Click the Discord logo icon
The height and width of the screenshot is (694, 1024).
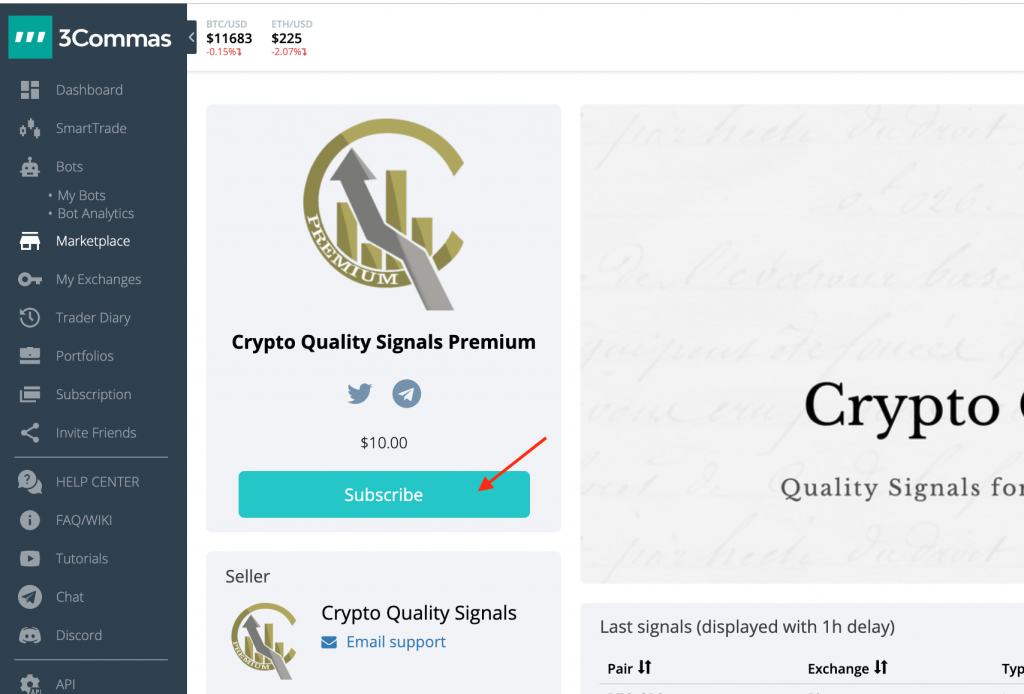point(30,635)
